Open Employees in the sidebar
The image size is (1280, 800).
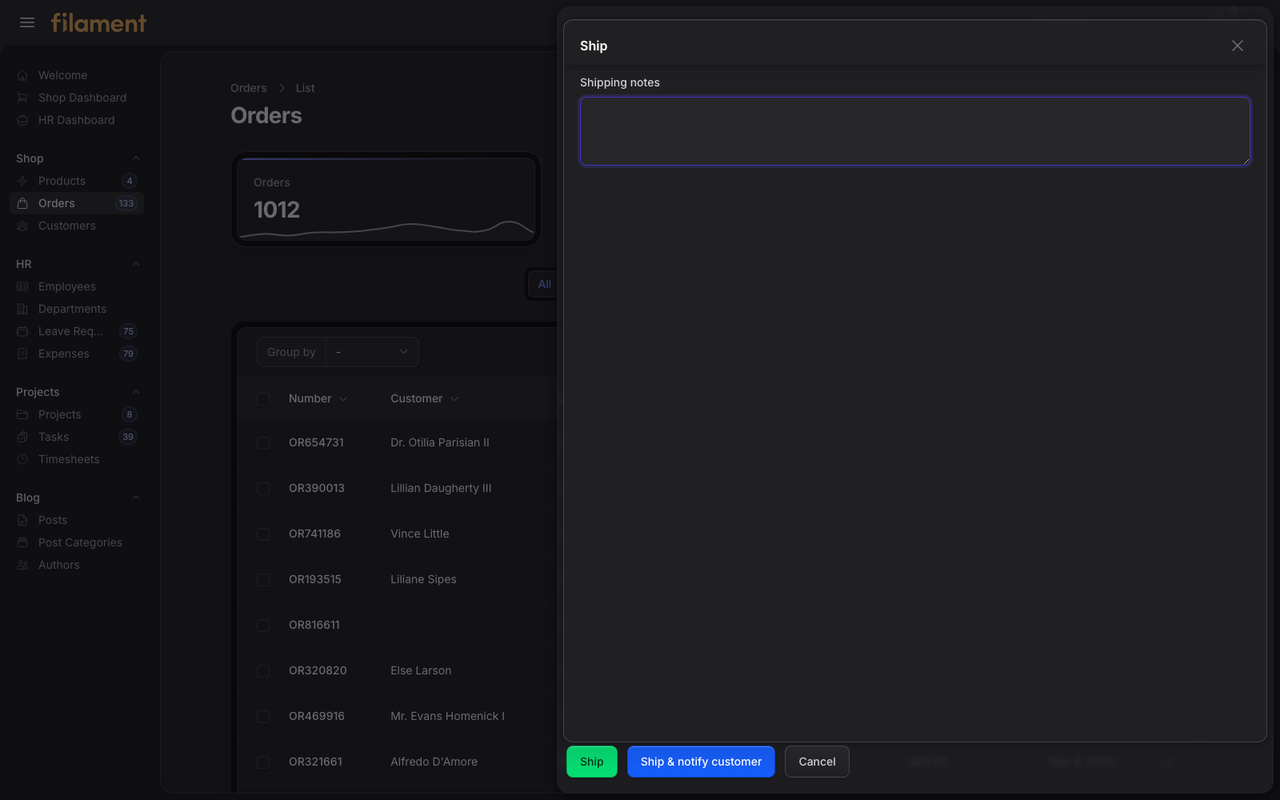tap(77, 287)
